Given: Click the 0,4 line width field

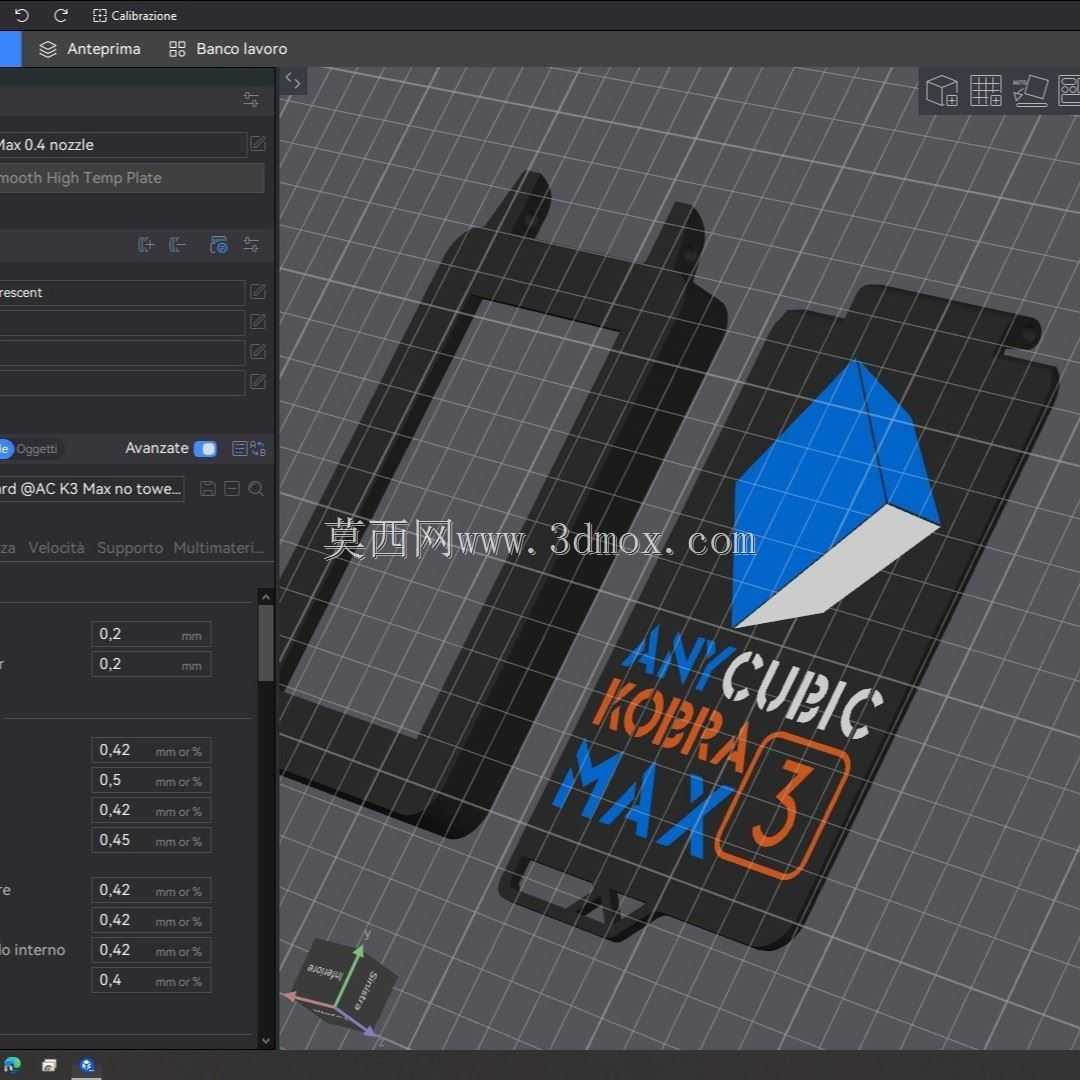Looking at the screenshot, I should click(152, 980).
